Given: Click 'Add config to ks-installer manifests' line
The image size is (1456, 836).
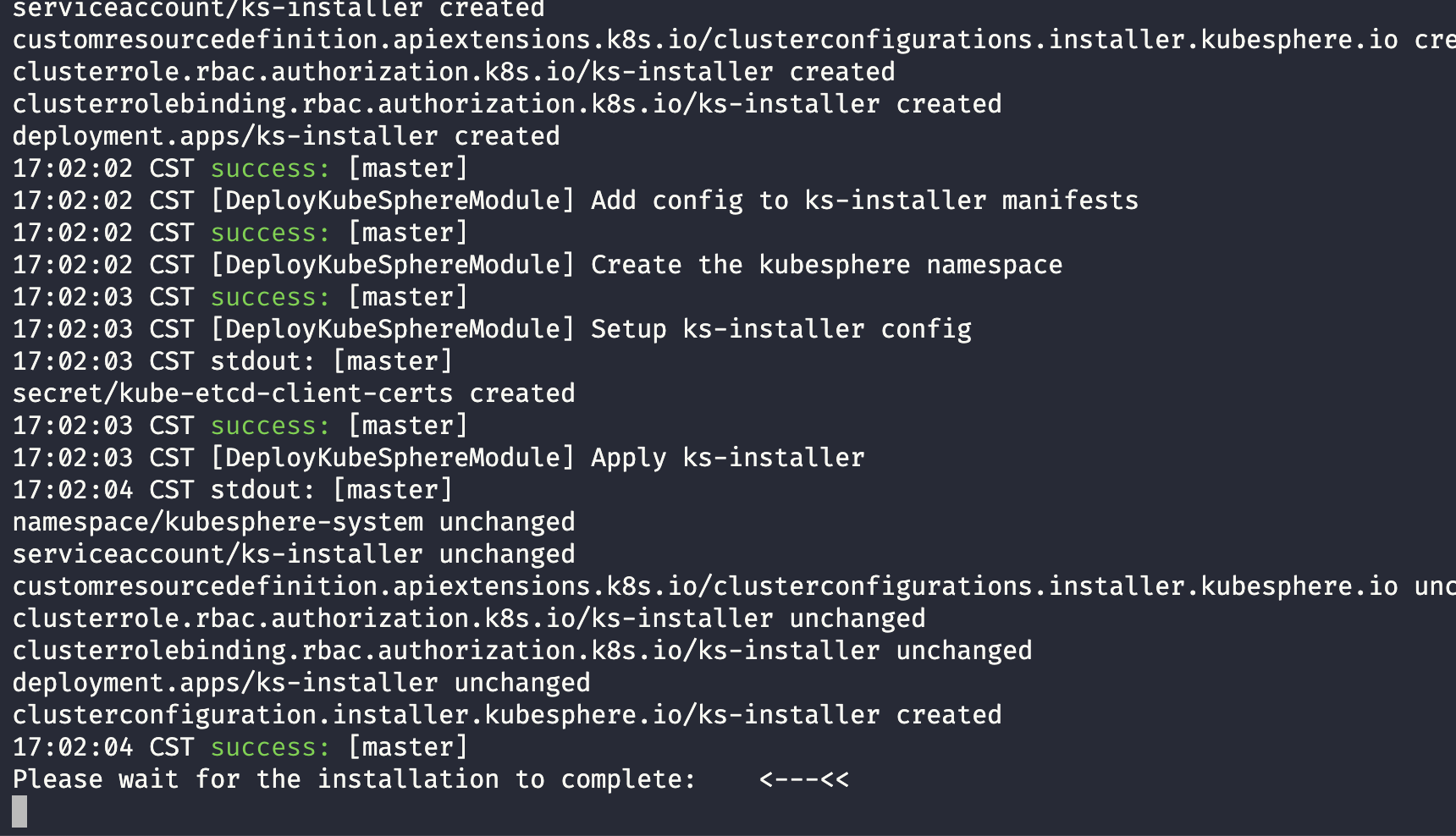Looking at the screenshot, I should tap(576, 201).
